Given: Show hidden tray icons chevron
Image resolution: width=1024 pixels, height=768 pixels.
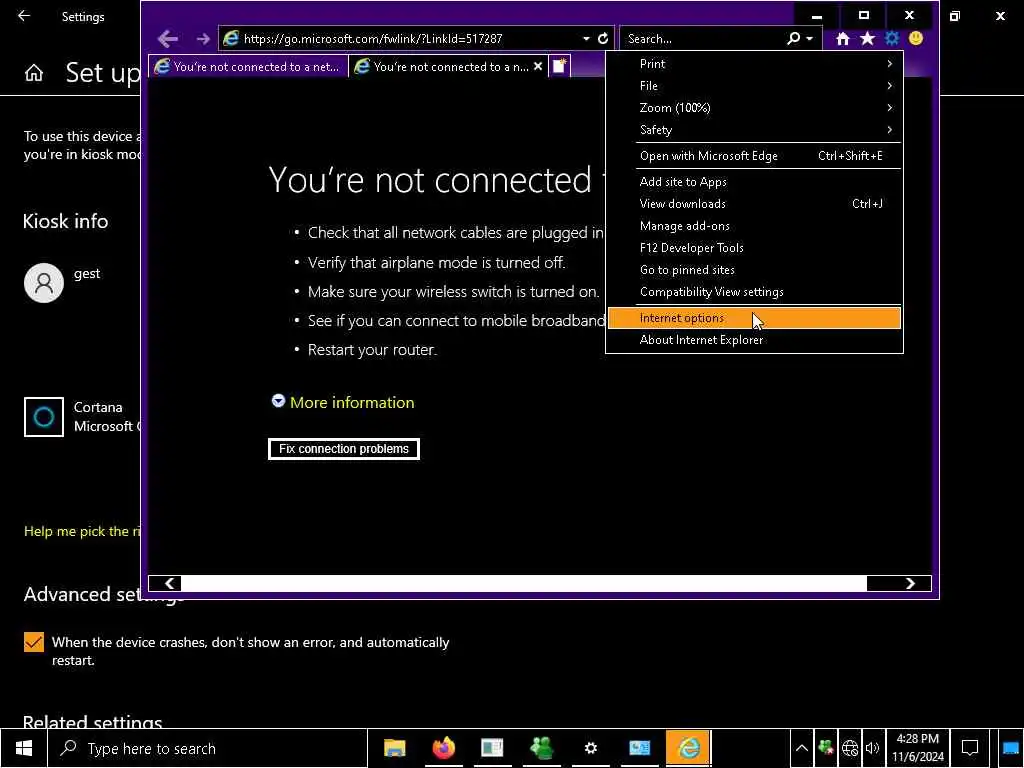Looking at the screenshot, I should point(801,748).
